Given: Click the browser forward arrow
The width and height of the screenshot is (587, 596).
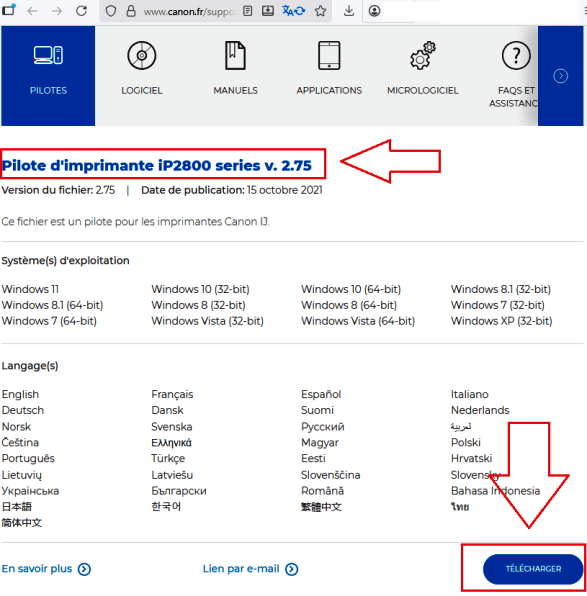Looking at the screenshot, I should 57,11.
